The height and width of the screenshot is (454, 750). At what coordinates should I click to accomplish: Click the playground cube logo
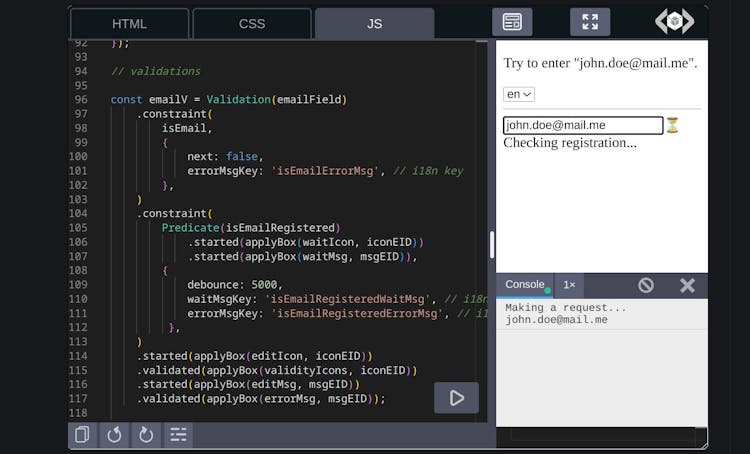674,22
